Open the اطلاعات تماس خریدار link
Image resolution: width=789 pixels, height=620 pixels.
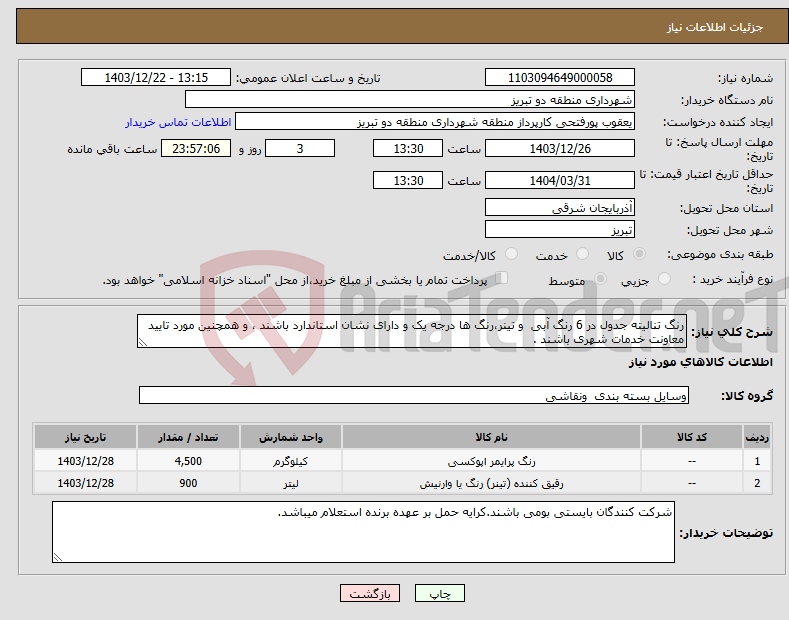point(178,122)
